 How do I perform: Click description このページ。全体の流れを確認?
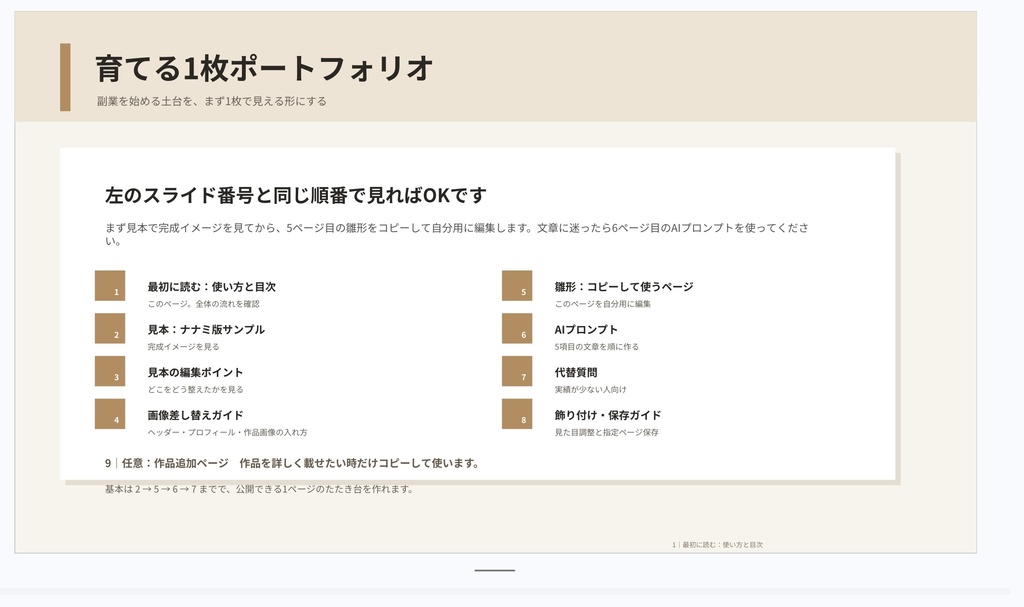[x=203, y=304]
